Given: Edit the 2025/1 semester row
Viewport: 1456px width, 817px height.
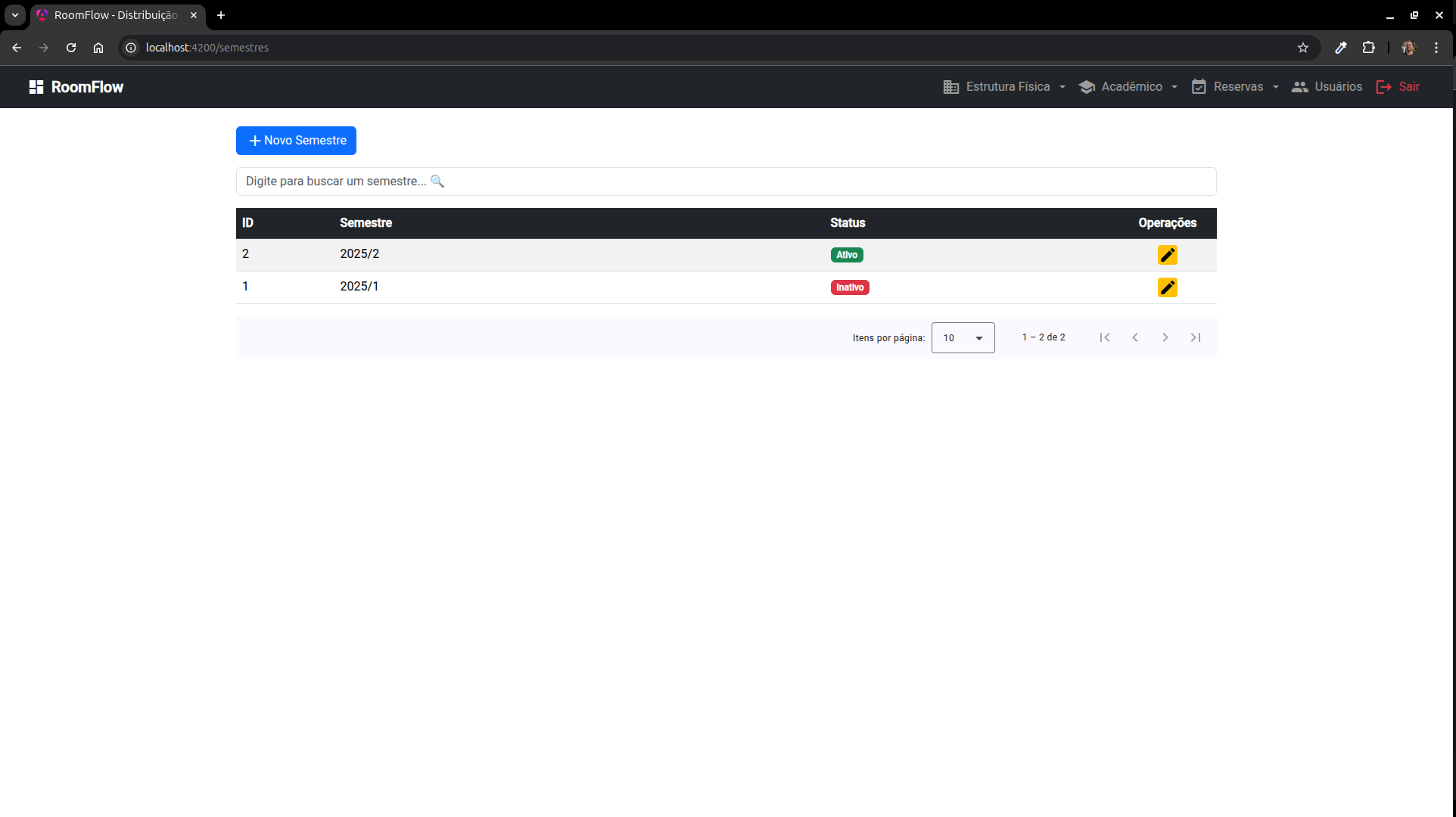Looking at the screenshot, I should pyautogui.click(x=1167, y=287).
